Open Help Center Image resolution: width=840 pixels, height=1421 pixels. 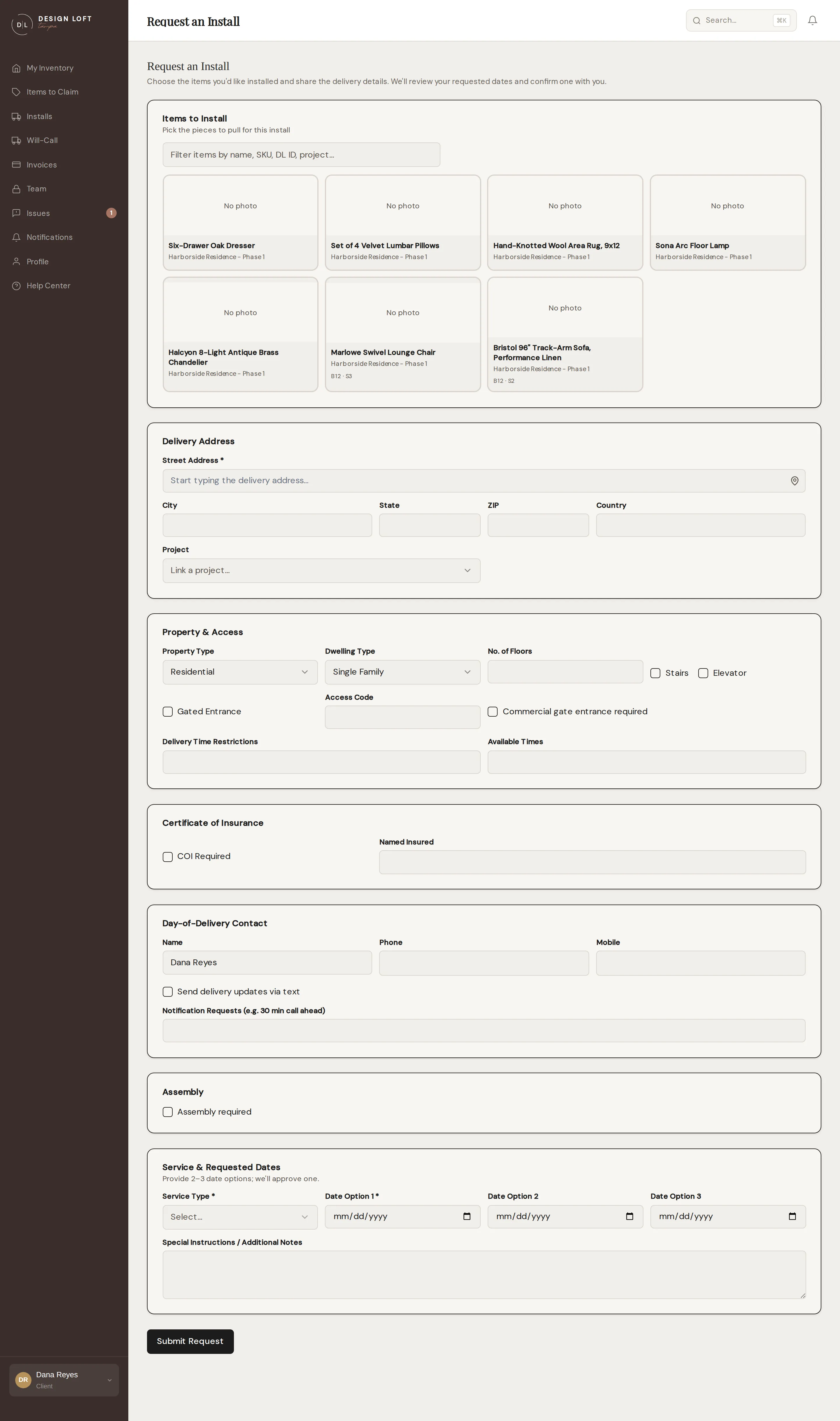48,286
